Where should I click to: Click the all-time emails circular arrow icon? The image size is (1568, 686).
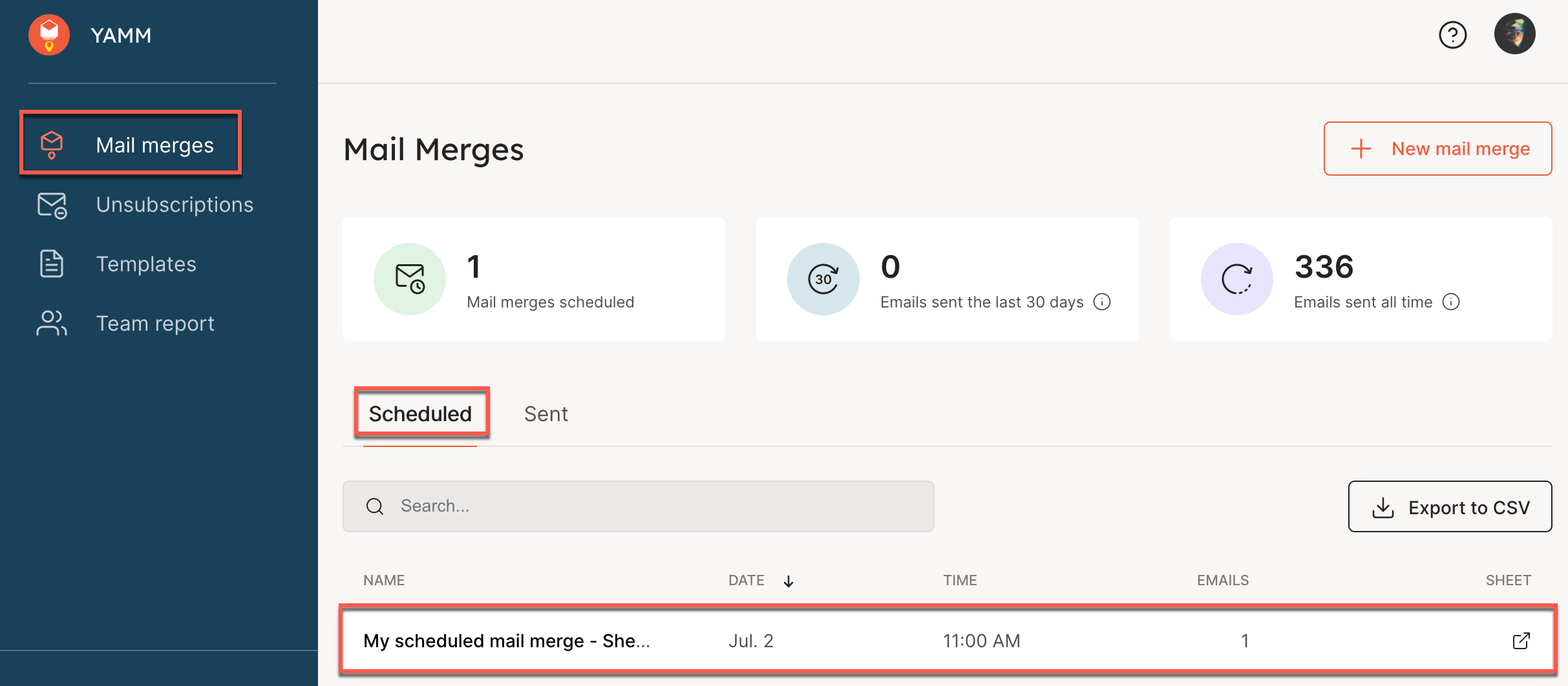(x=1236, y=279)
